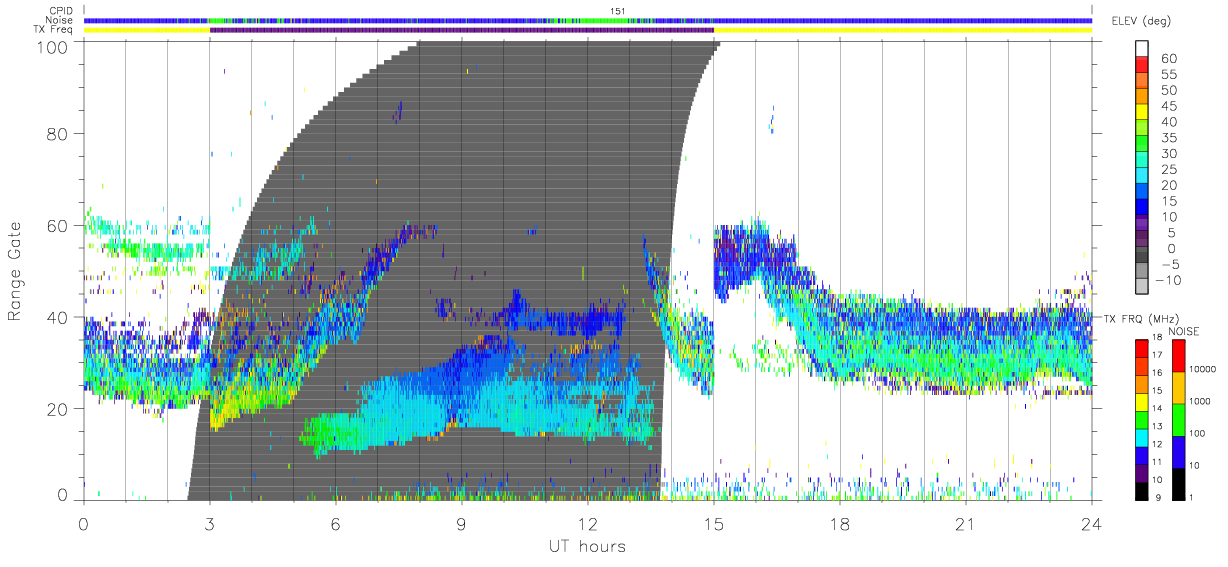Click the purple section of the TX Freq strip

tap(461, 30)
